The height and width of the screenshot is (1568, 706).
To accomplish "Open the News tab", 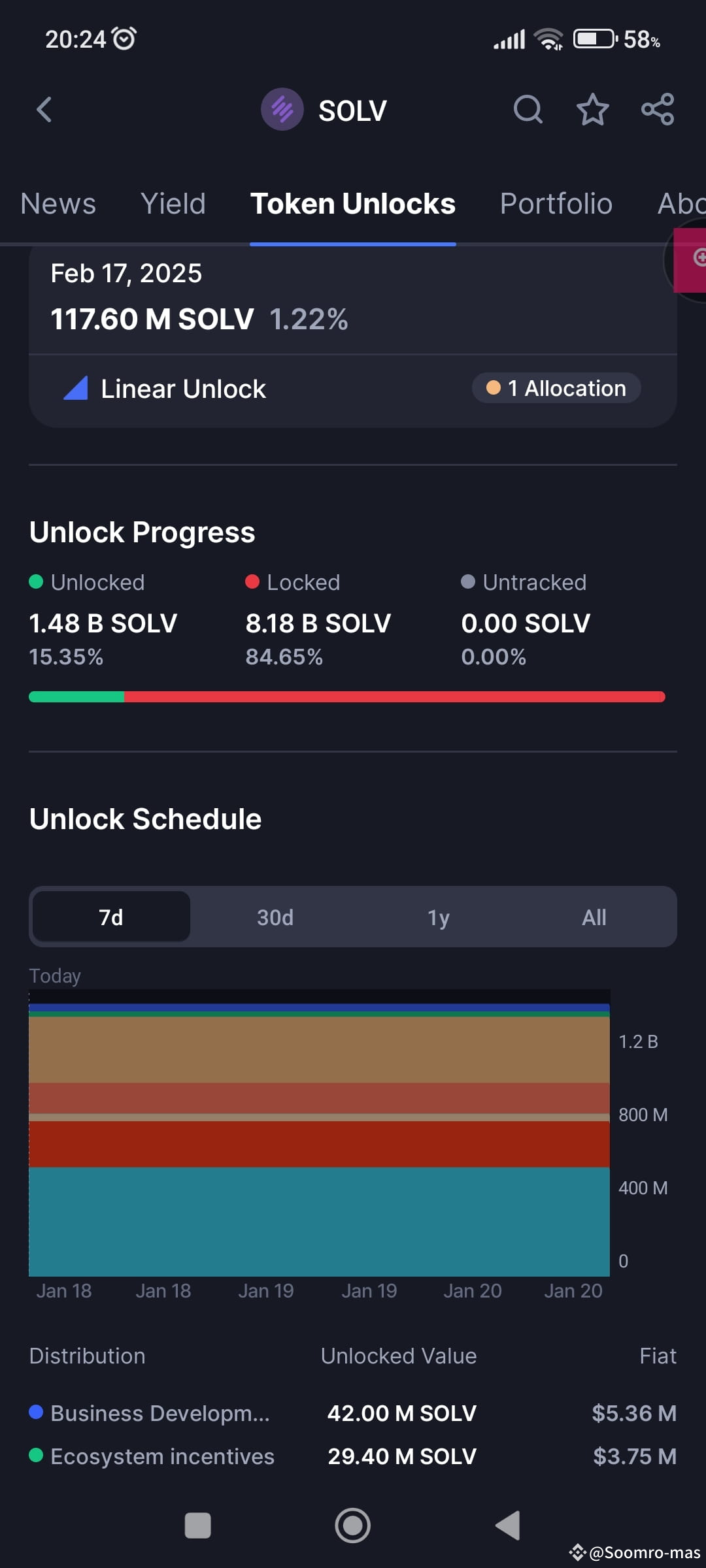I will point(58,203).
